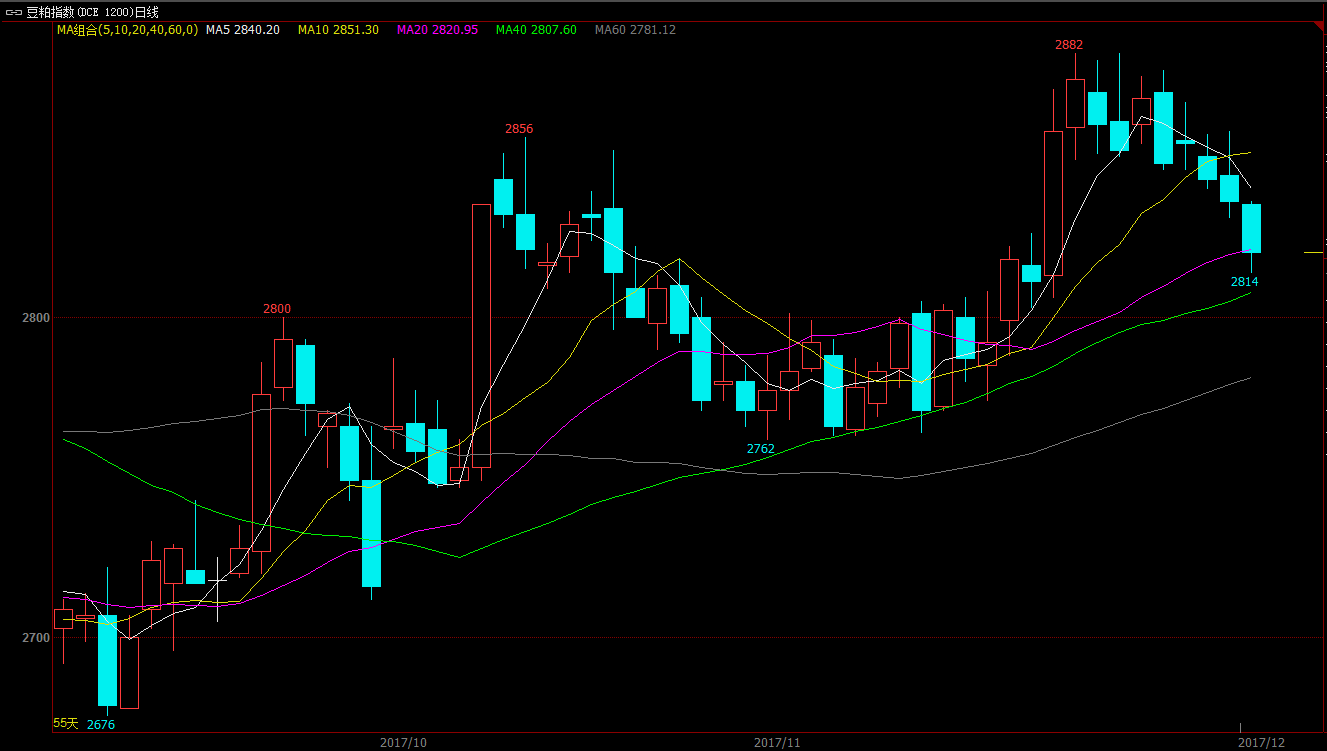Open MA组合(5,10,20,40,60,0) indicator settings label

[x=127, y=30]
